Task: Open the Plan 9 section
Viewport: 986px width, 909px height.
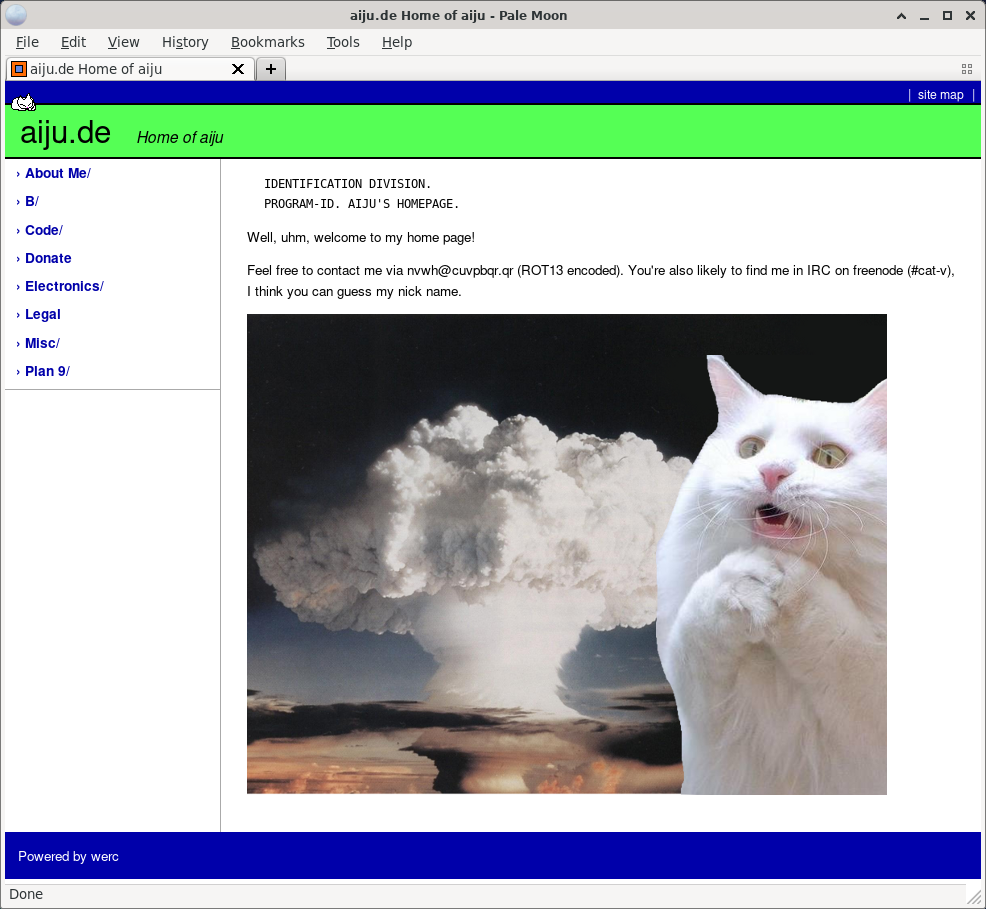Action: [x=45, y=371]
